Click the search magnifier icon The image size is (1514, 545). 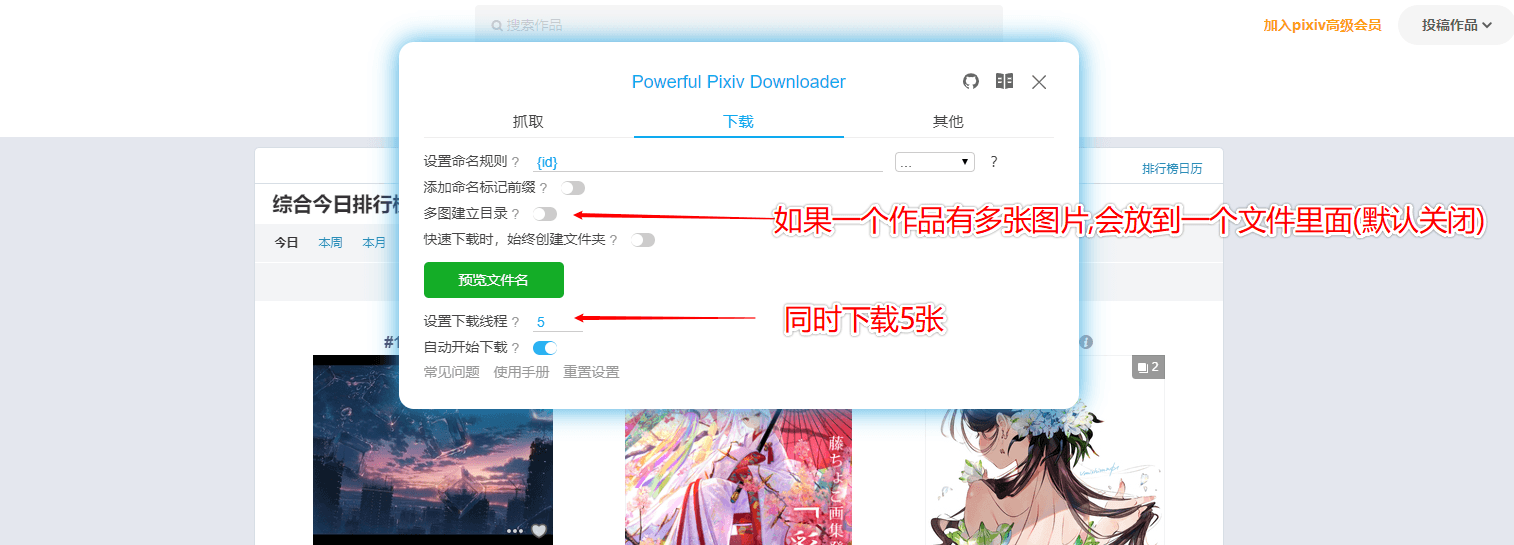click(495, 25)
